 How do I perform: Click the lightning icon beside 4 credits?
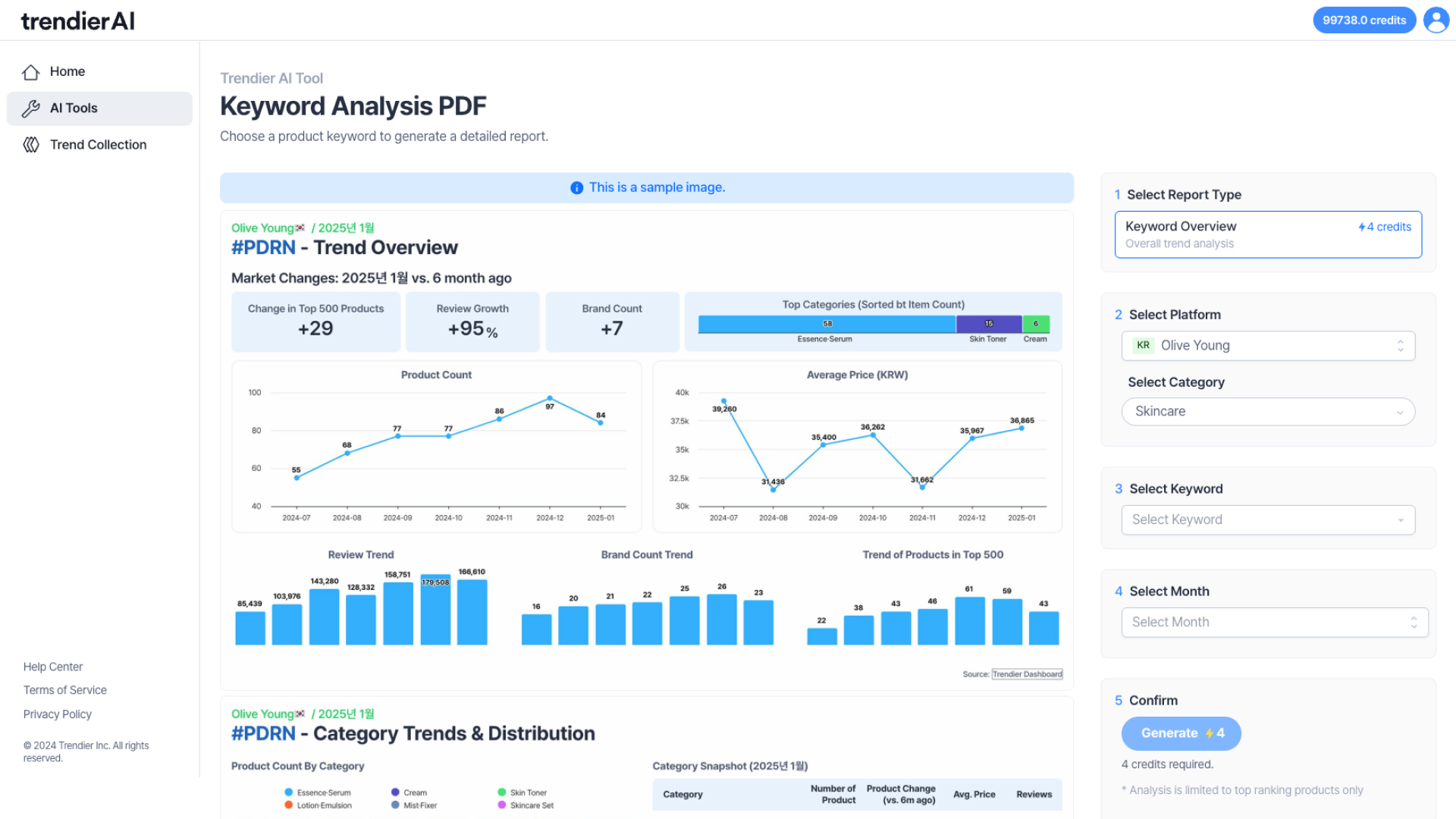coord(1362,227)
